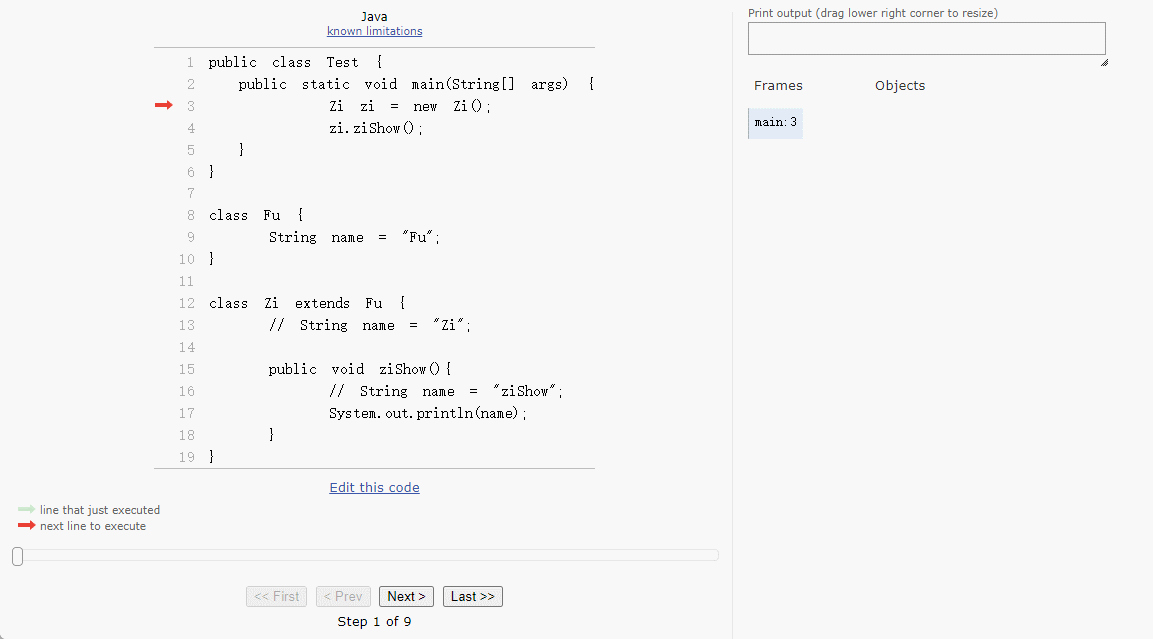This screenshot has height=639, width=1153.
Task: Click the Frames column header
Action: point(778,86)
